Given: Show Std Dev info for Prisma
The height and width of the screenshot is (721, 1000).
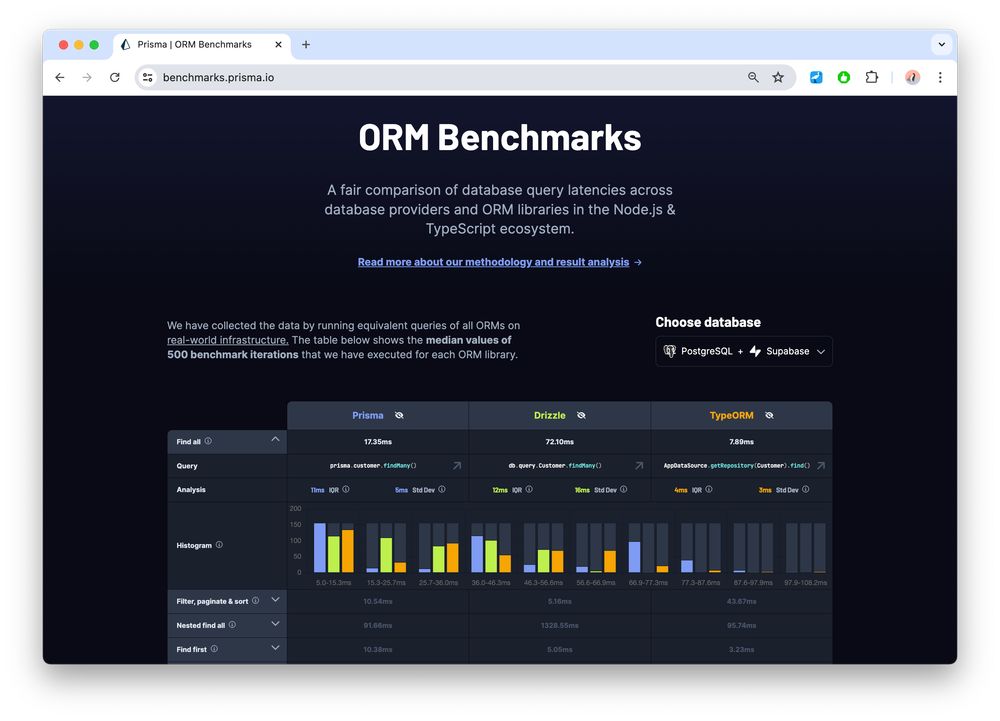Looking at the screenshot, I should (442, 490).
